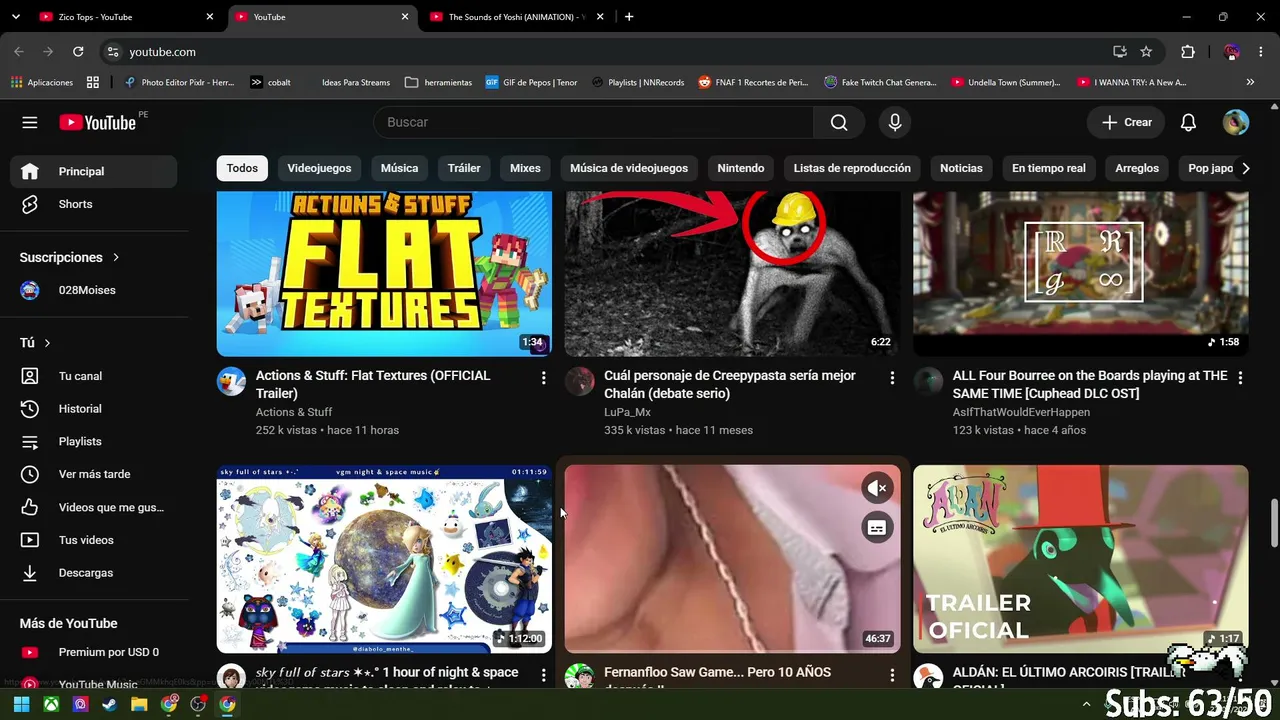Expand the Suscripciones section
1280x720 pixels.
(69, 257)
